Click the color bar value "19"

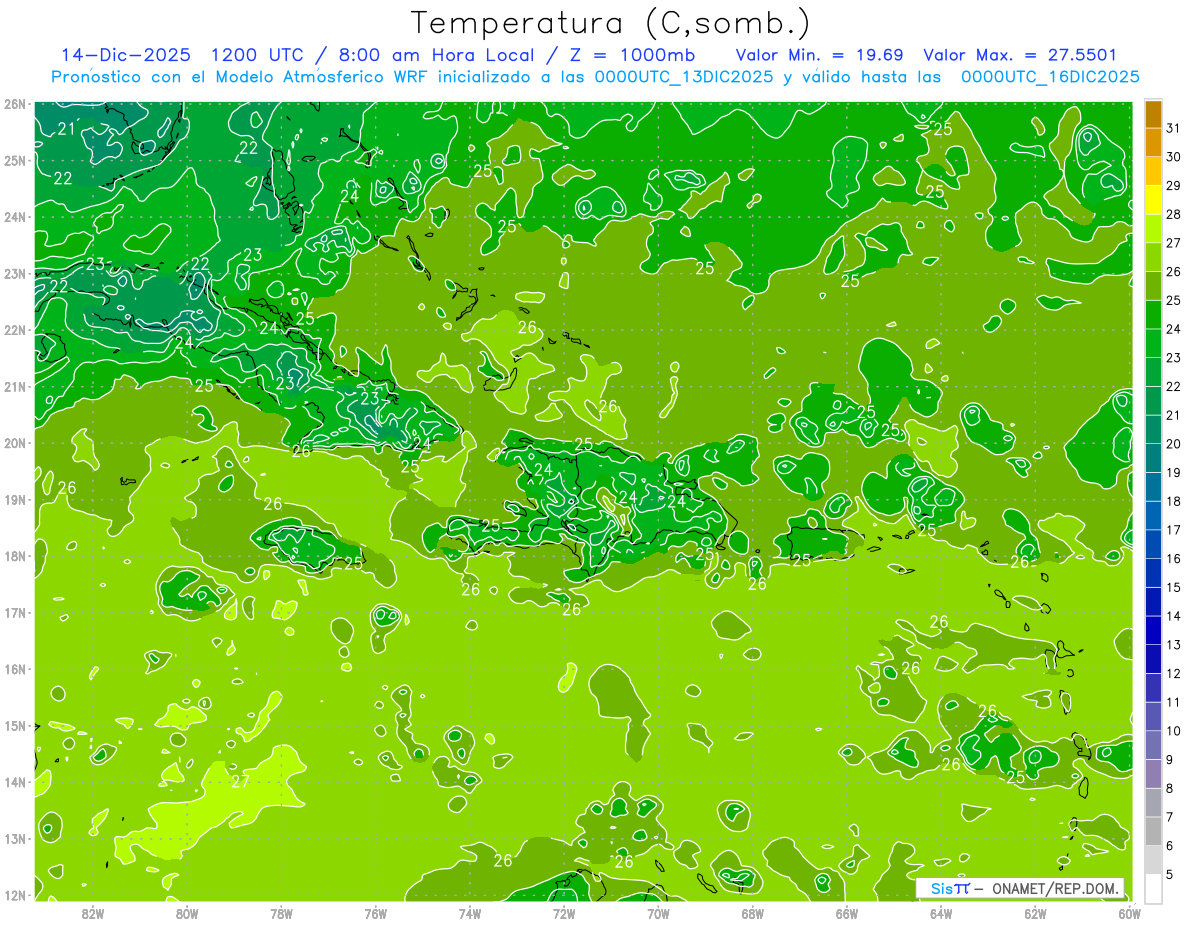pyautogui.click(x=1173, y=472)
